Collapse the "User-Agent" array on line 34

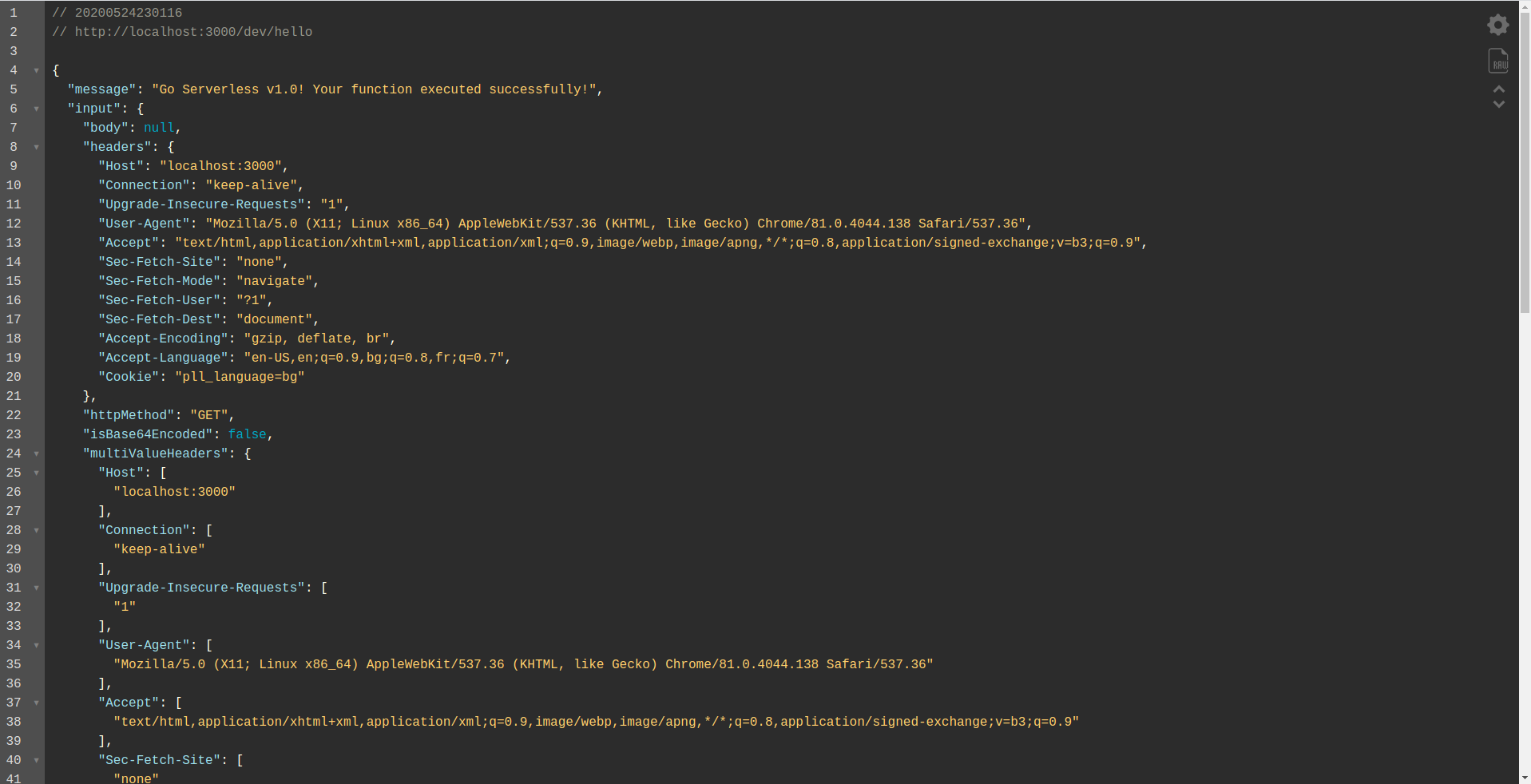(x=36, y=645)
